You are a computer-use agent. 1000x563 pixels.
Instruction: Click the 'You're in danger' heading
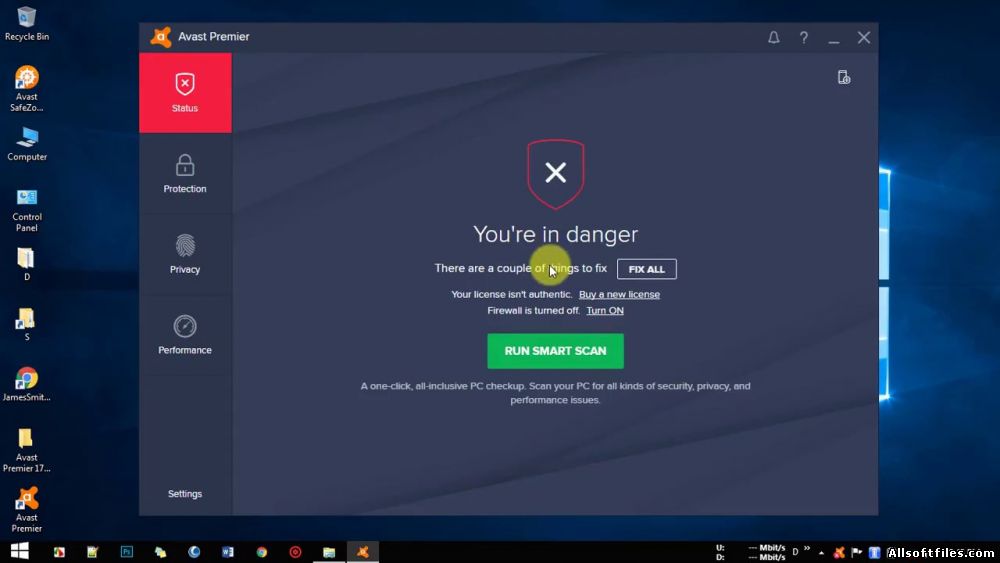555,235
